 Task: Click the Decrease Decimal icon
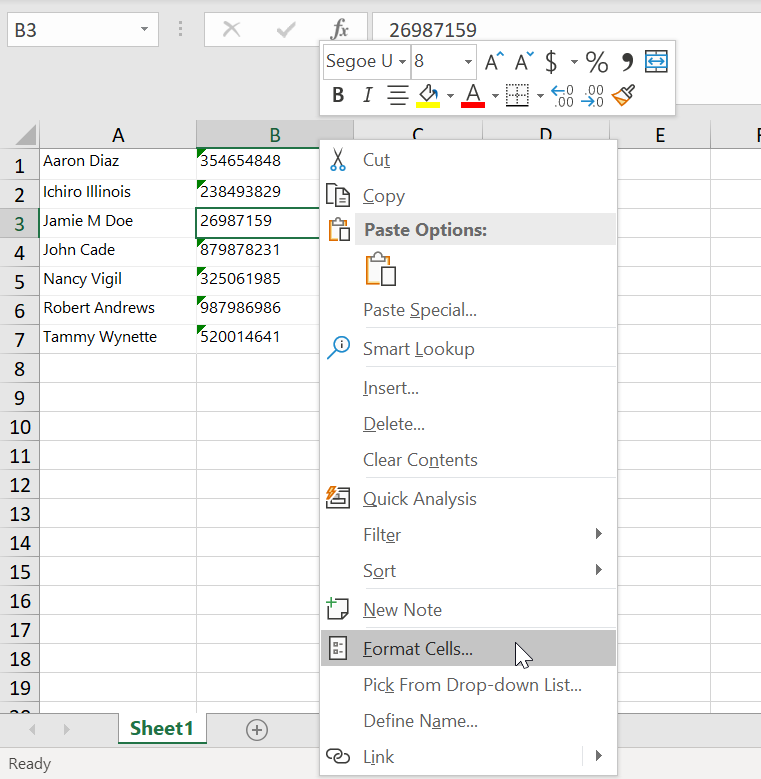click(x=593, y=96)
